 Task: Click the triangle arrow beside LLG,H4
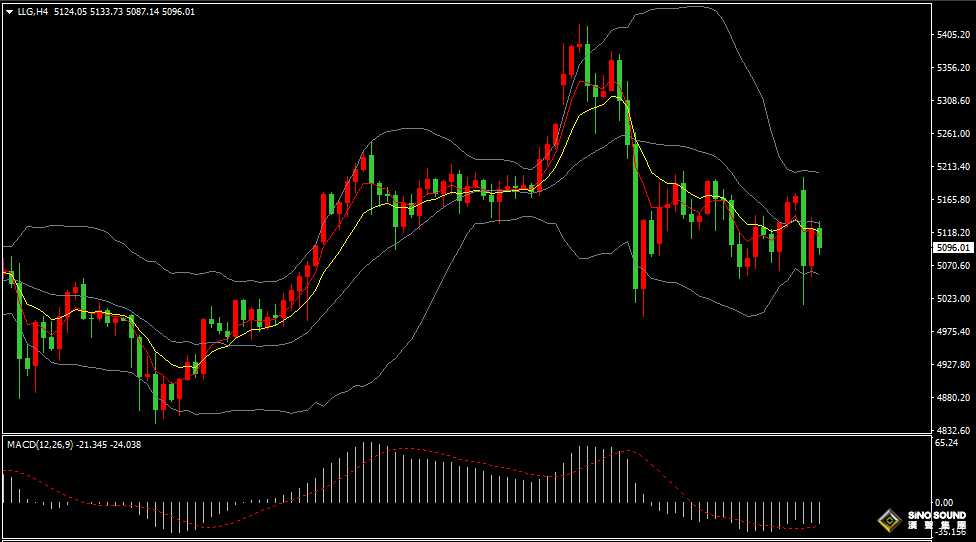(9, 12)
